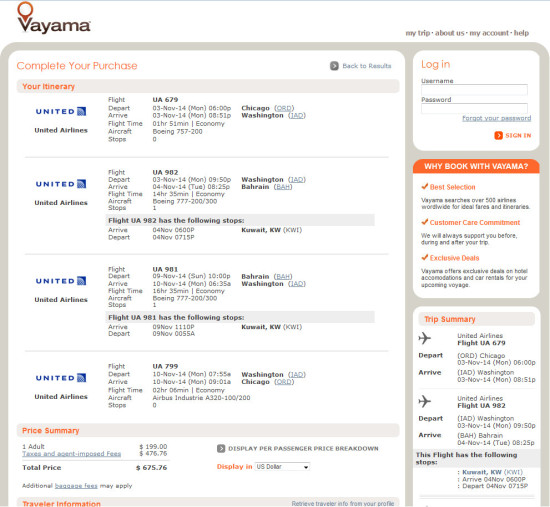Click flight number UA 982 in itinerary
550x507 pixels.
pyautogui.click(x=165, y=172)
